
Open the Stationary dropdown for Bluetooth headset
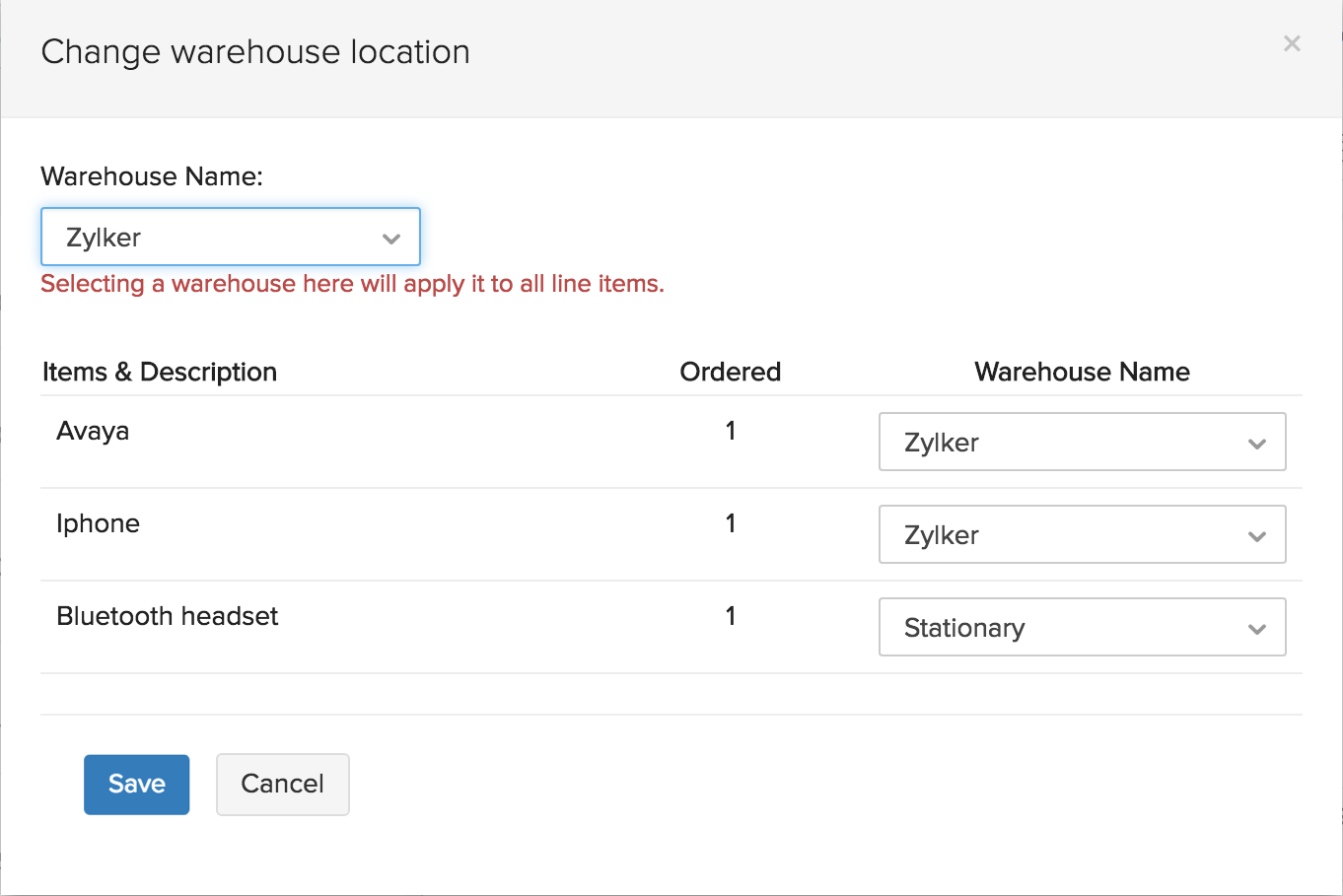coord(1082,627)
